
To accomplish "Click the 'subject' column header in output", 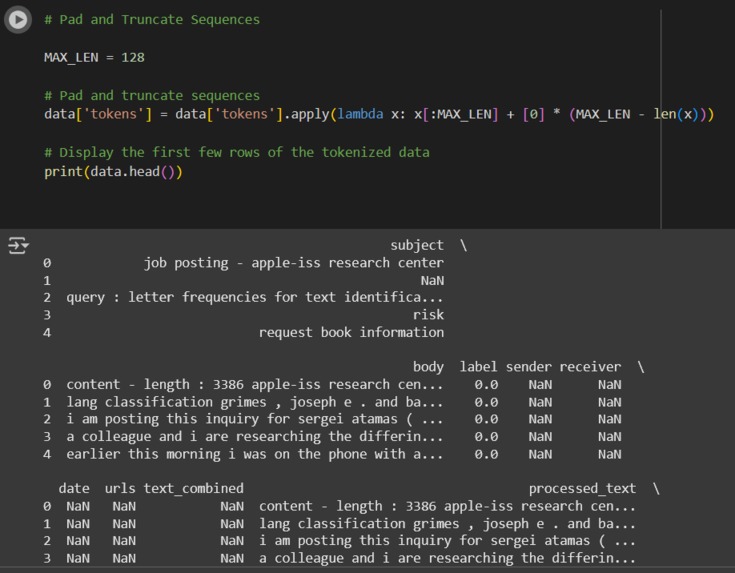I will pos(417,245).
